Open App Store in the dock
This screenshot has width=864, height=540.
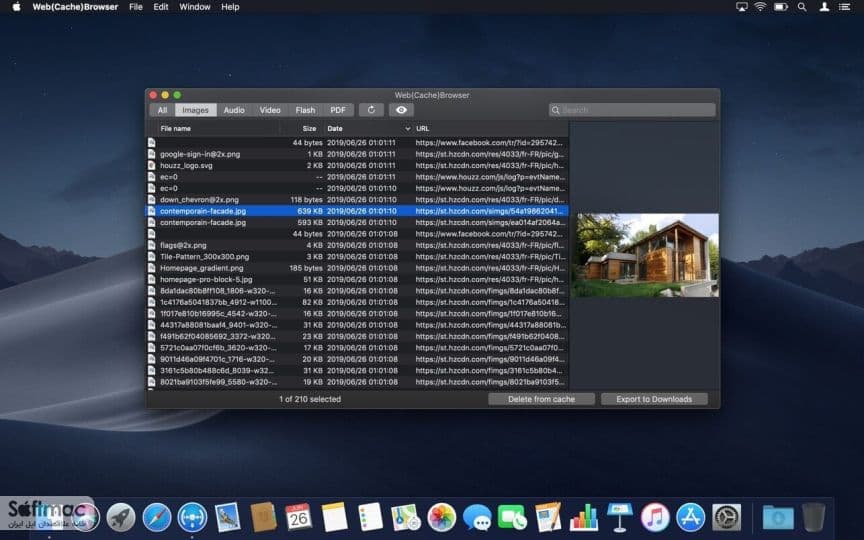coord(690,517)
